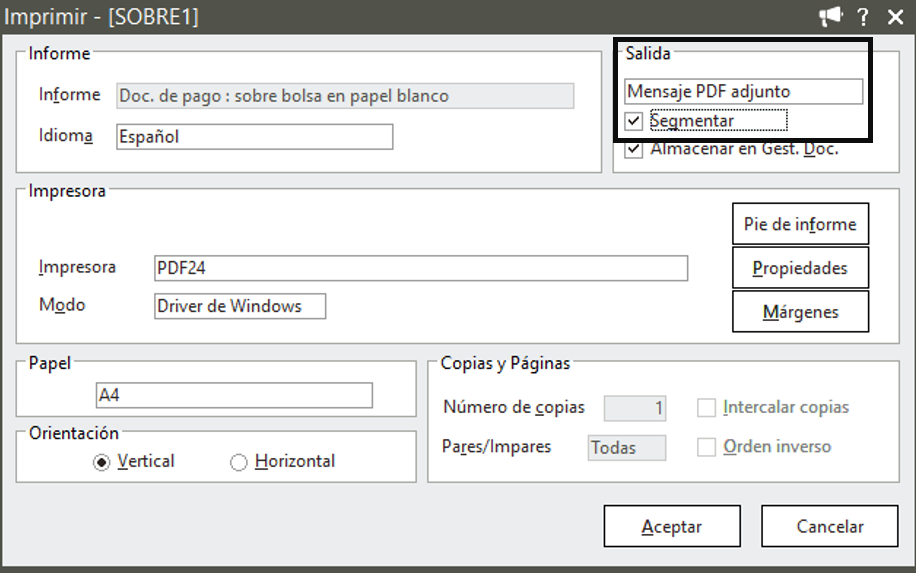Select Horizontal orientation

click(x=238, y=462)
